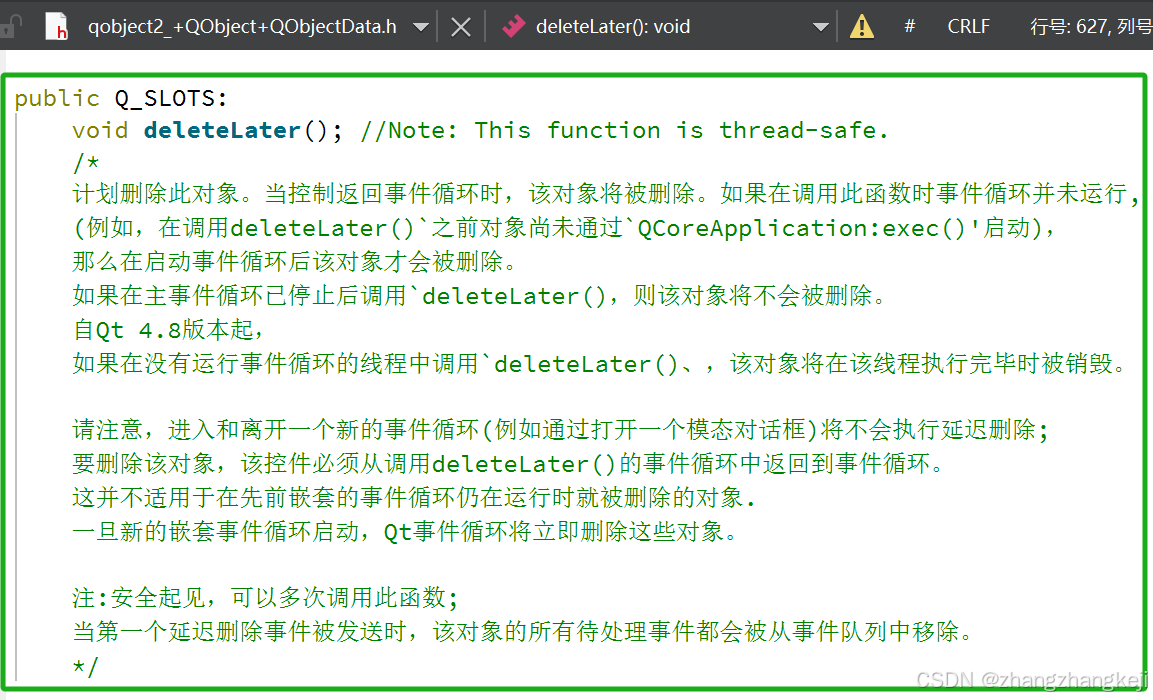
Task: Click the deleteLater() slot symbol icon
Action: (x=513, y=26)
